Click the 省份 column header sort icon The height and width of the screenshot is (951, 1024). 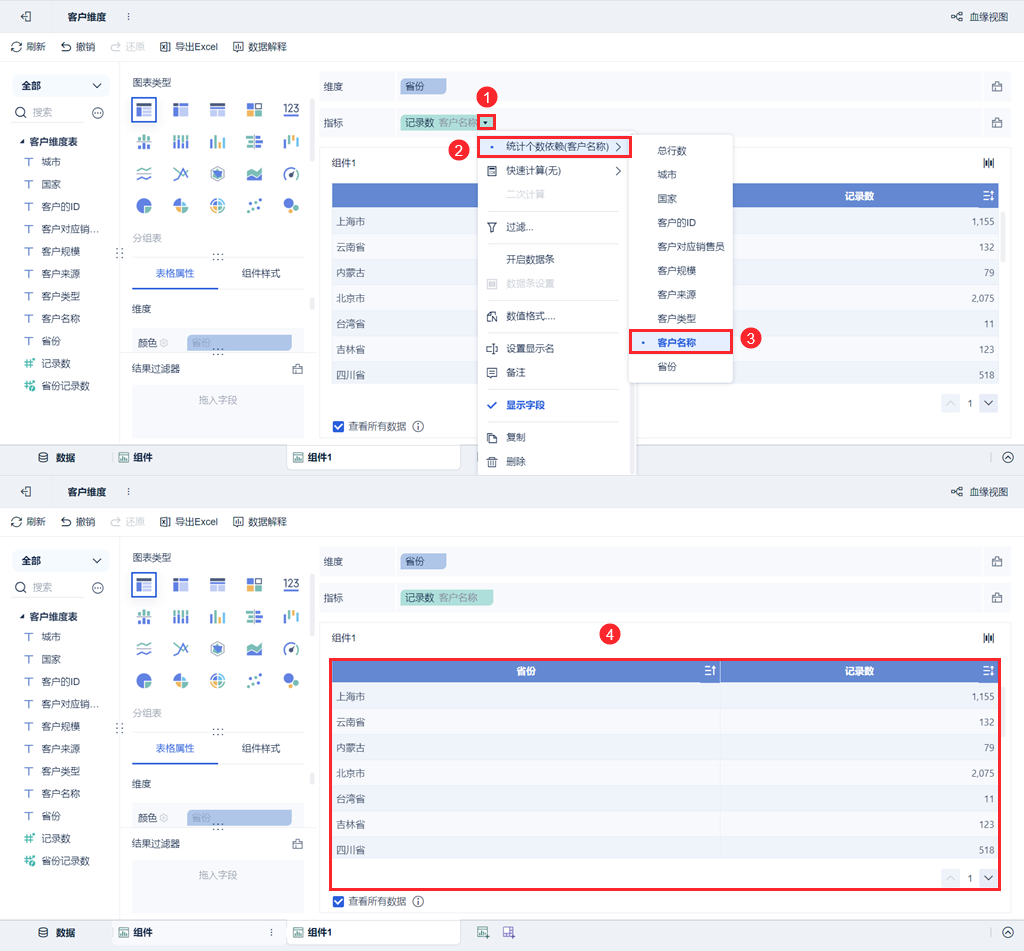coord(710,670)
